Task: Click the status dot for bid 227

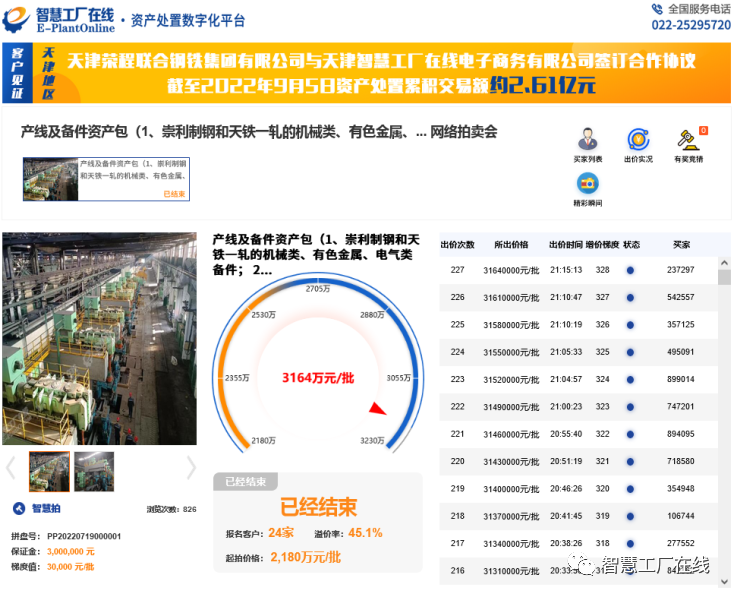Action: pyautogui.click(x=630, y=270)
